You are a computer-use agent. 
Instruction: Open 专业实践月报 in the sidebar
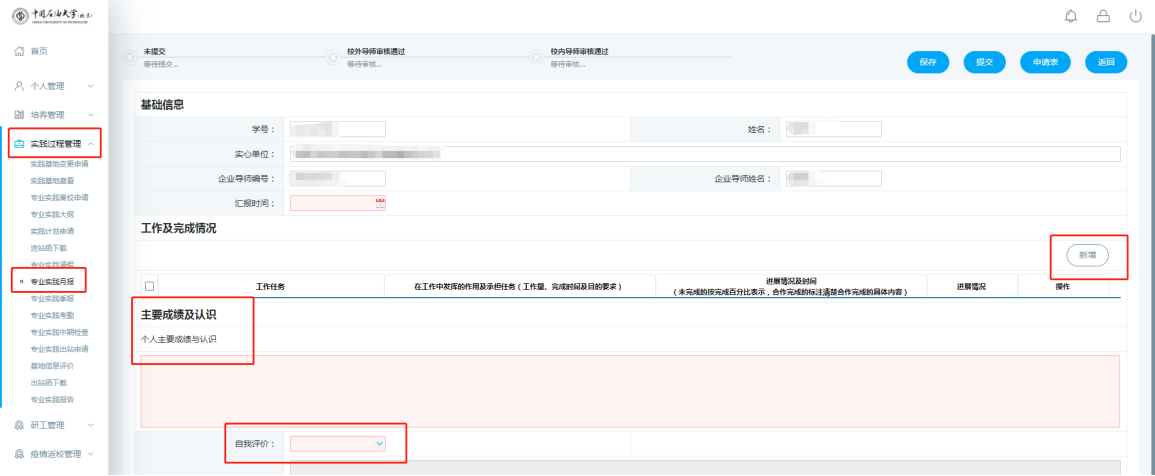click(52, 282)
